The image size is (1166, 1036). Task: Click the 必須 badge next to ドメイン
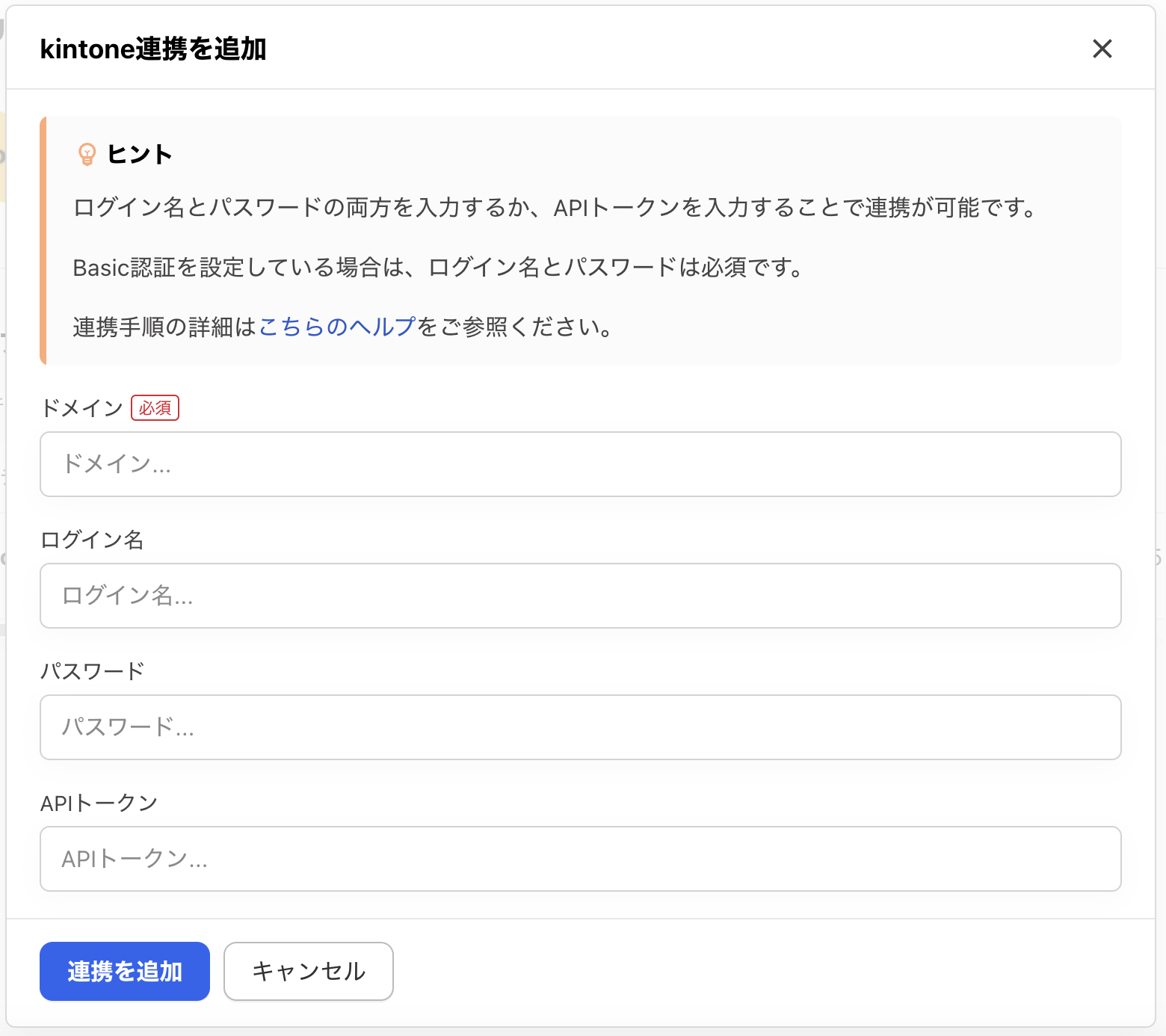click(x=155, y=408)
